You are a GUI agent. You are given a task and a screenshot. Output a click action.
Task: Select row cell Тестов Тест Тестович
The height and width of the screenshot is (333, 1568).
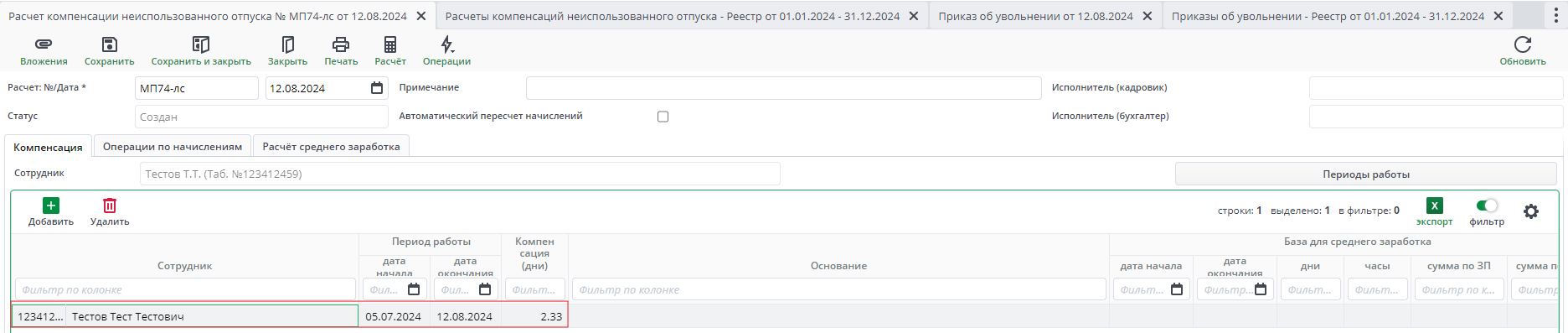click(x=212, y=316)
